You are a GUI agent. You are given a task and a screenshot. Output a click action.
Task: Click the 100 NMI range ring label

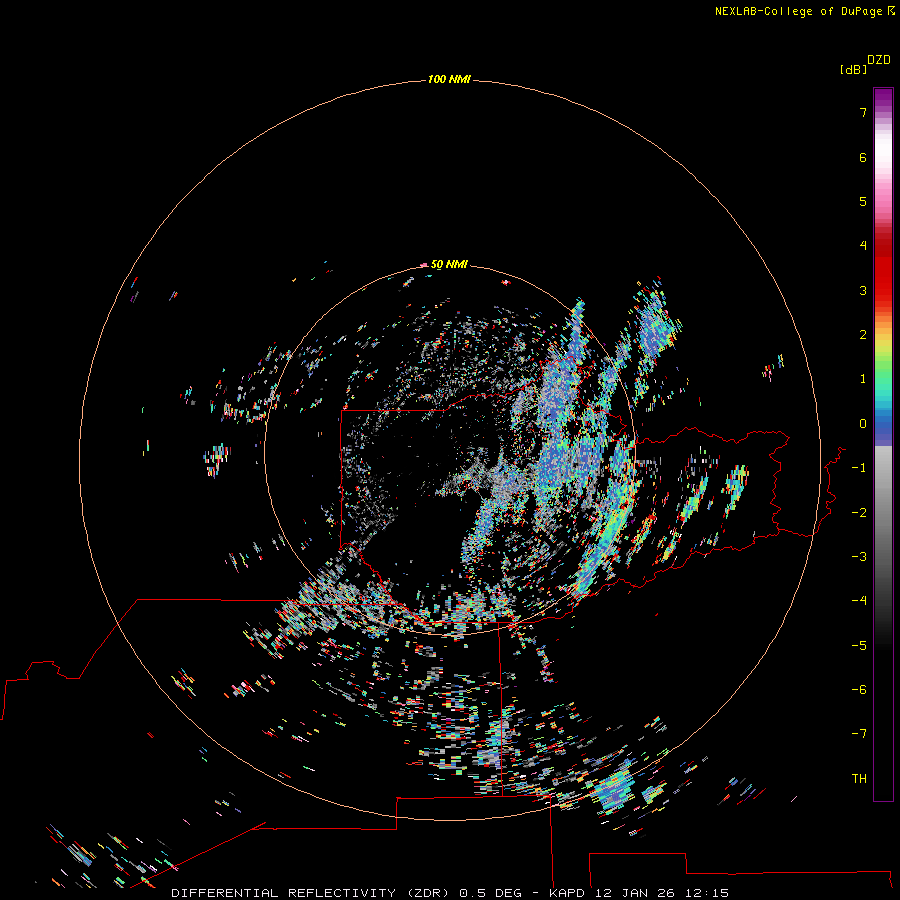click(449, 79)
